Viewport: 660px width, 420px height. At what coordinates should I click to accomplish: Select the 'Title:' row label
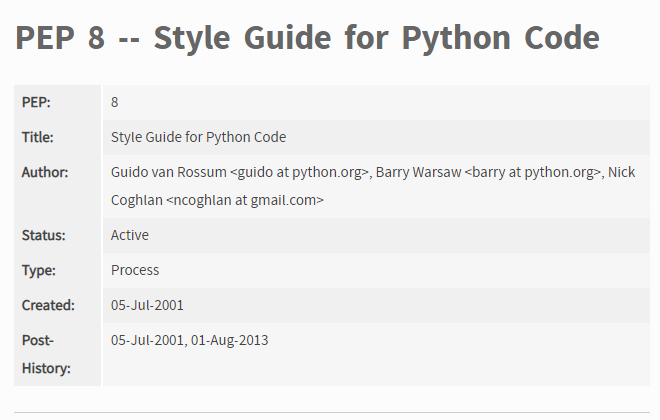pos(37,137)
